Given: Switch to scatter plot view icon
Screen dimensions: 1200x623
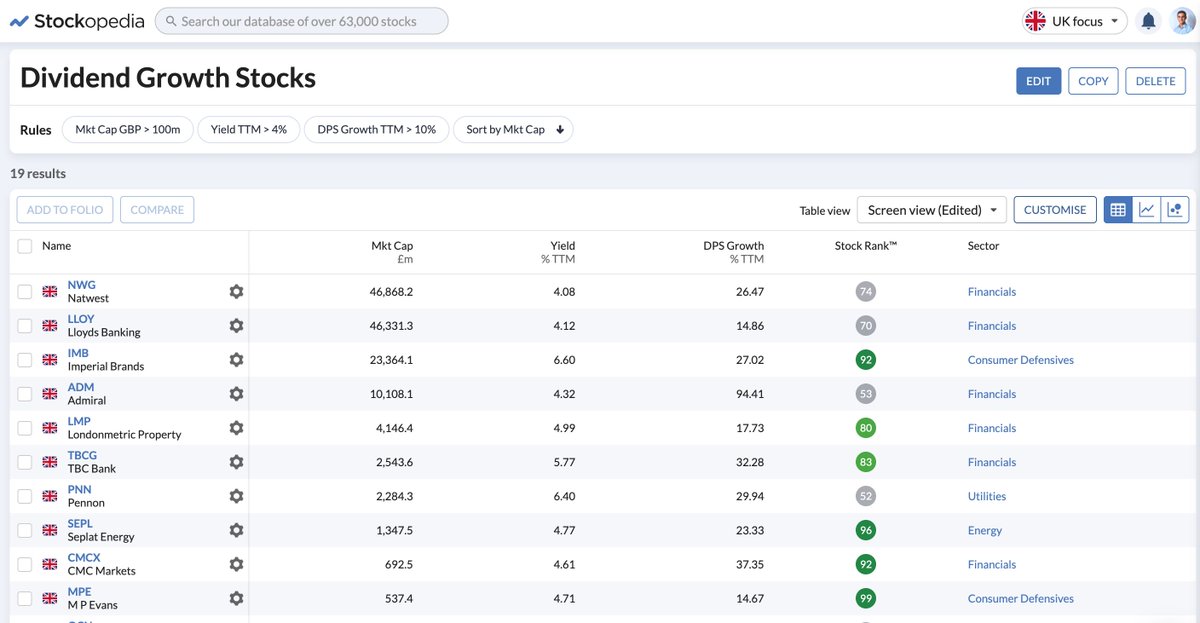Looking at the screenshot, I should [x=1175, y=210].
